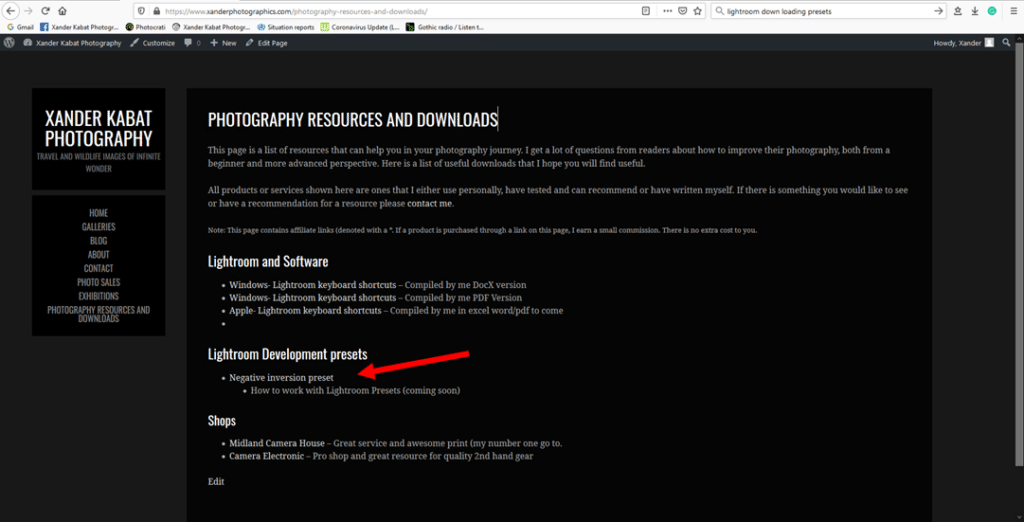The image size is (1024, 522).
Task: Open Xander Kabat Photography dashboard link in admin bar
Action: pyautogui.click(x=72, y=42)
